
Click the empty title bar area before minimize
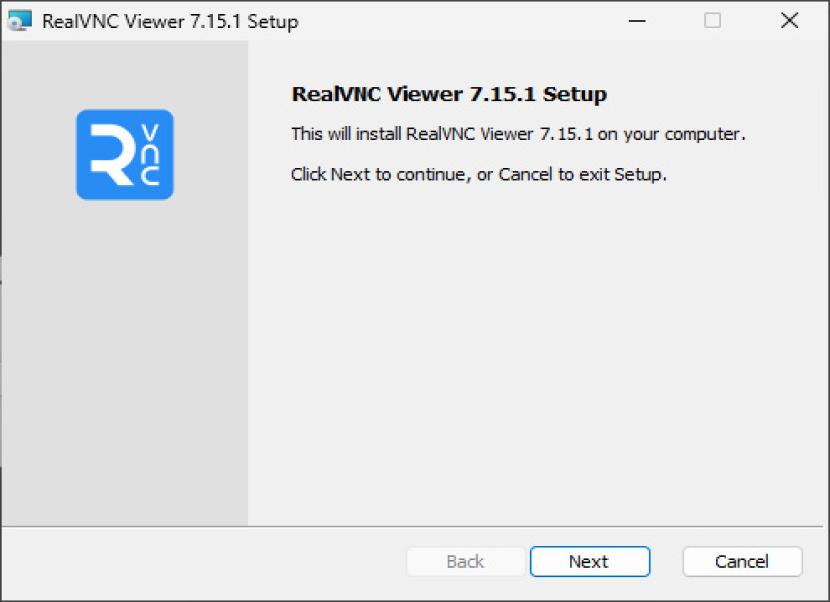point(450,21)
